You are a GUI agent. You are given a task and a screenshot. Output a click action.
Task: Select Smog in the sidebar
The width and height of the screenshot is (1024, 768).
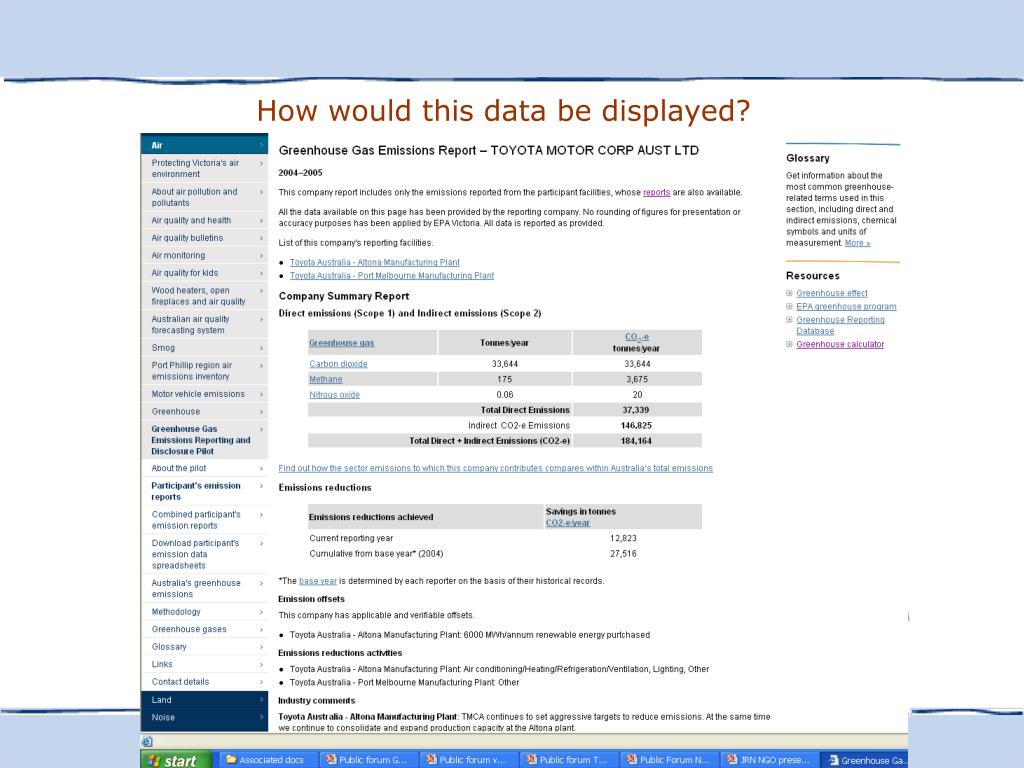pyautogui.click(x=204, y=348)
